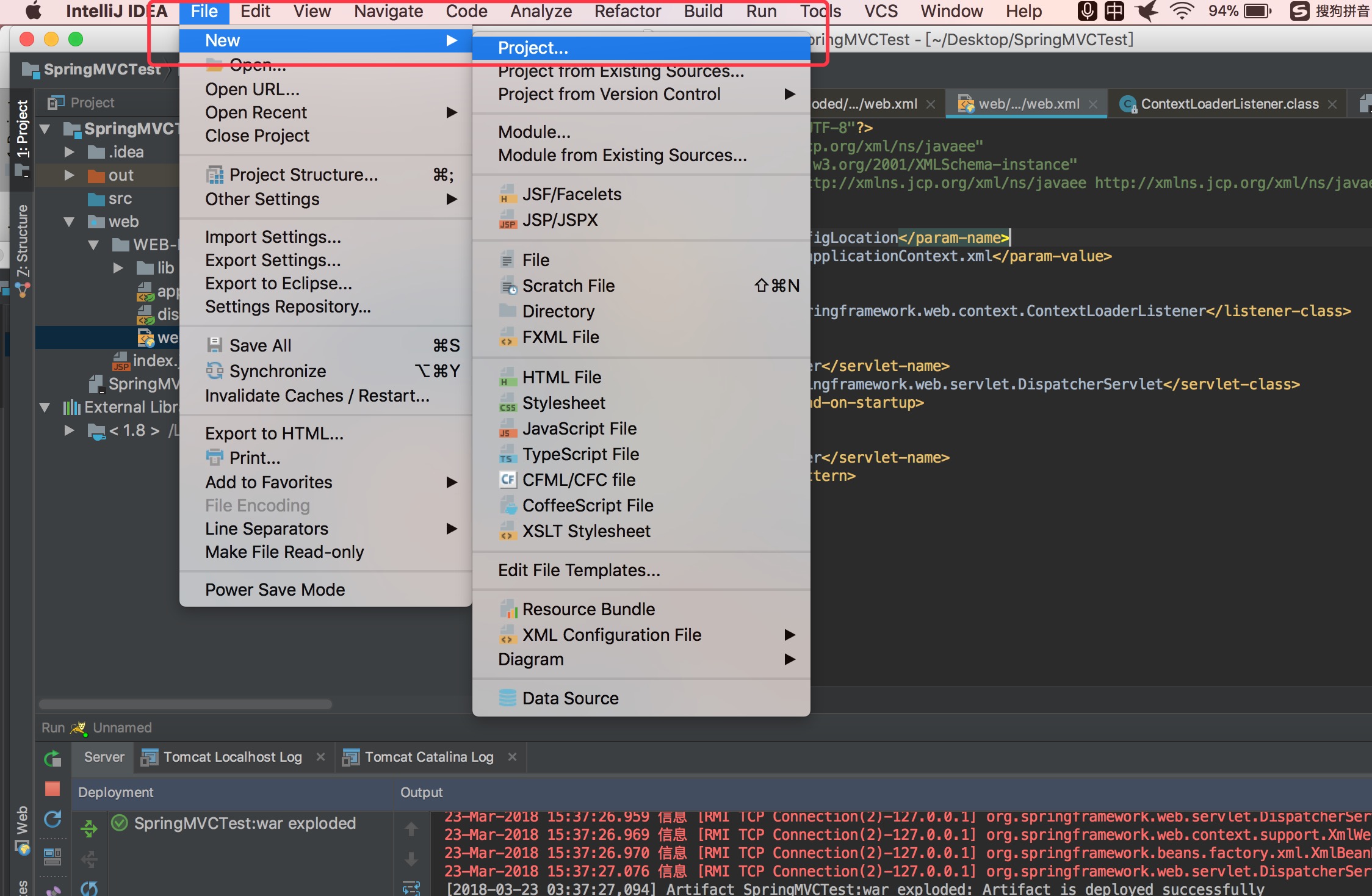The width and height of the screenshot is (1372, 896).
Task: Collapse the WEB-INF folder
Action: [93, 245]
